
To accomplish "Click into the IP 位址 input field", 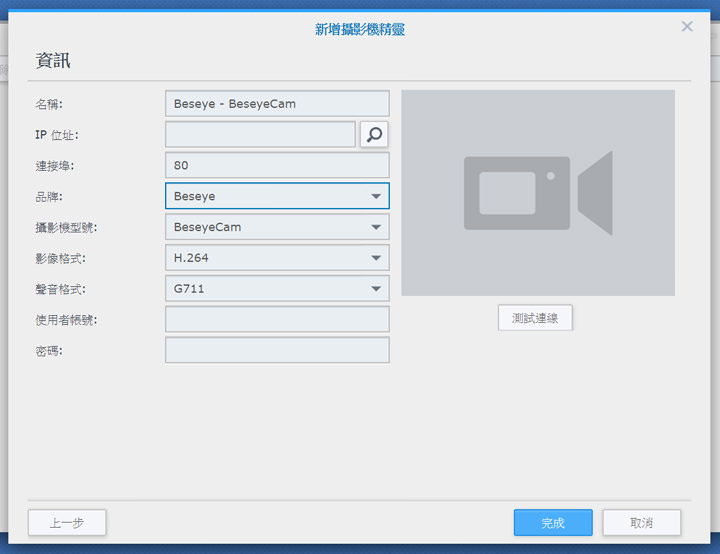I will pyautogui.click(x=260, y=134).
